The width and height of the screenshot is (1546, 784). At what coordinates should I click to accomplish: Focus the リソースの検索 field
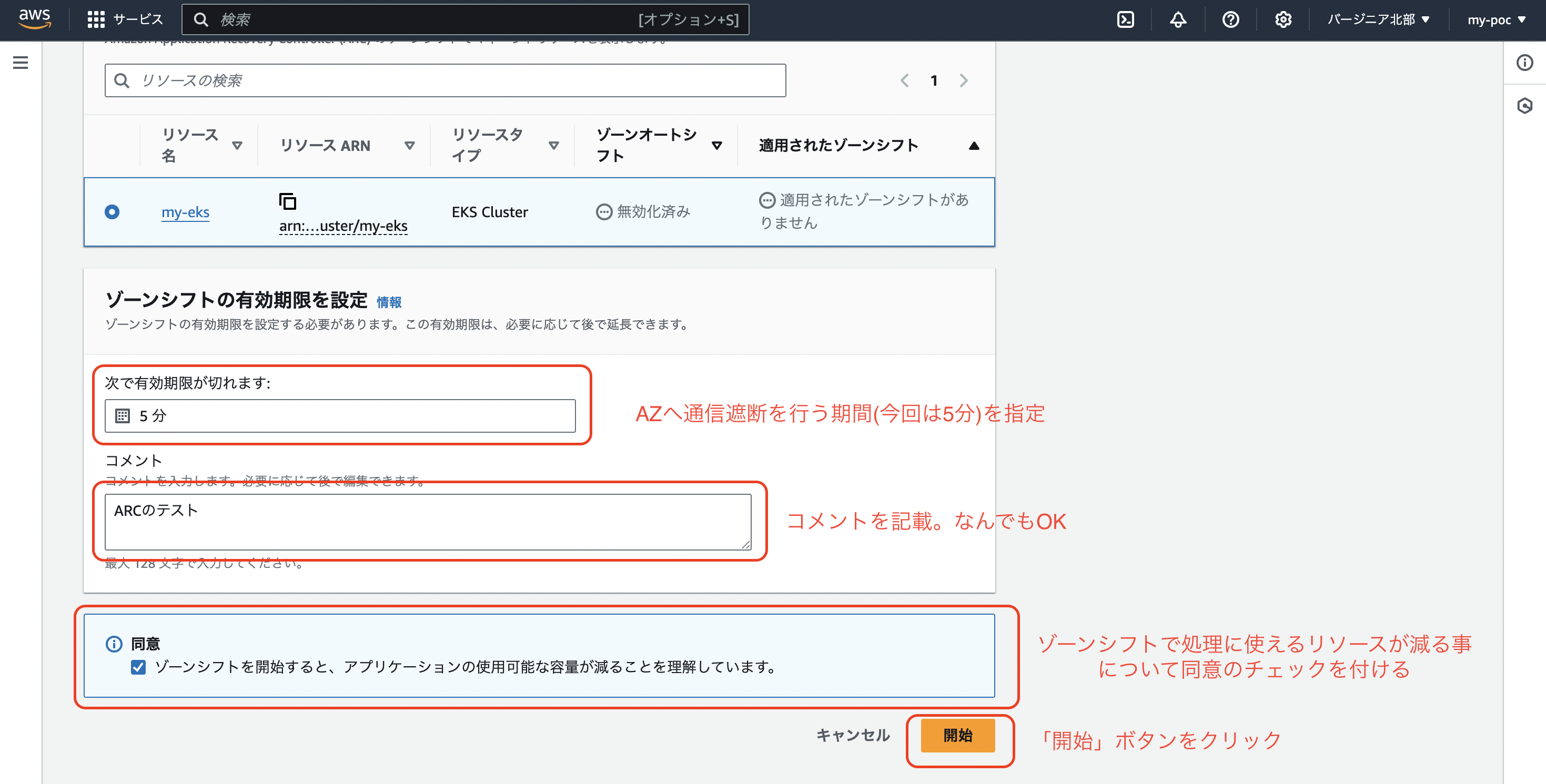(446, 80)
